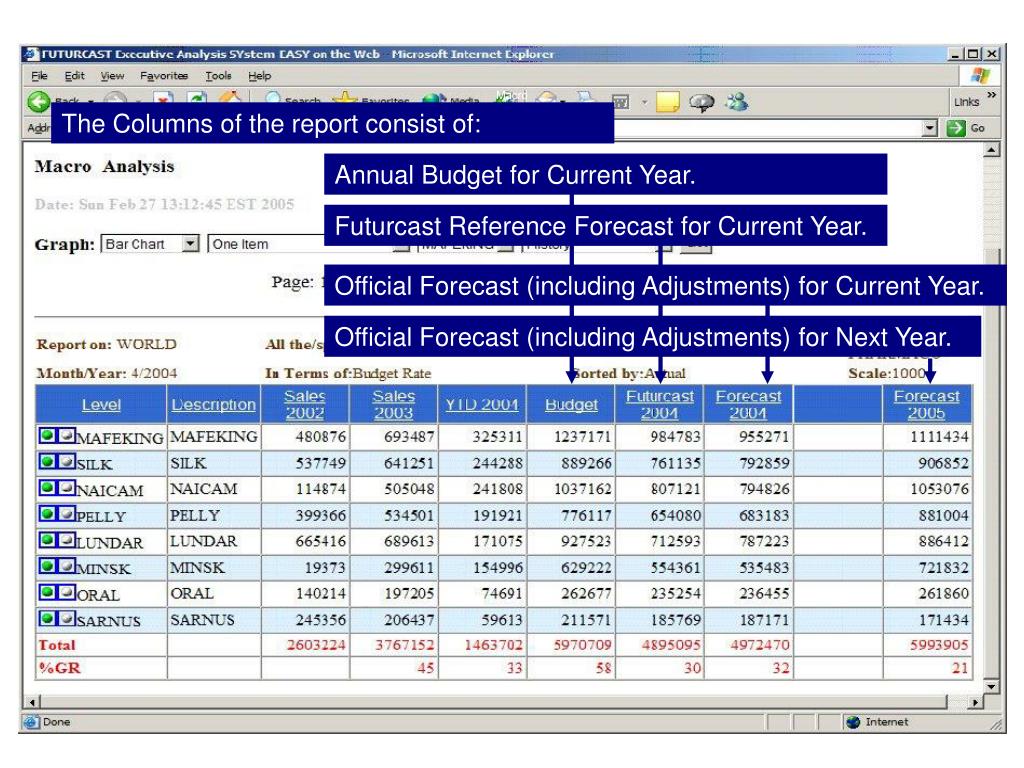Click the grey ball icon in SILK row
The width and height of the screenshot is (1024, 768).
(67, 462)
